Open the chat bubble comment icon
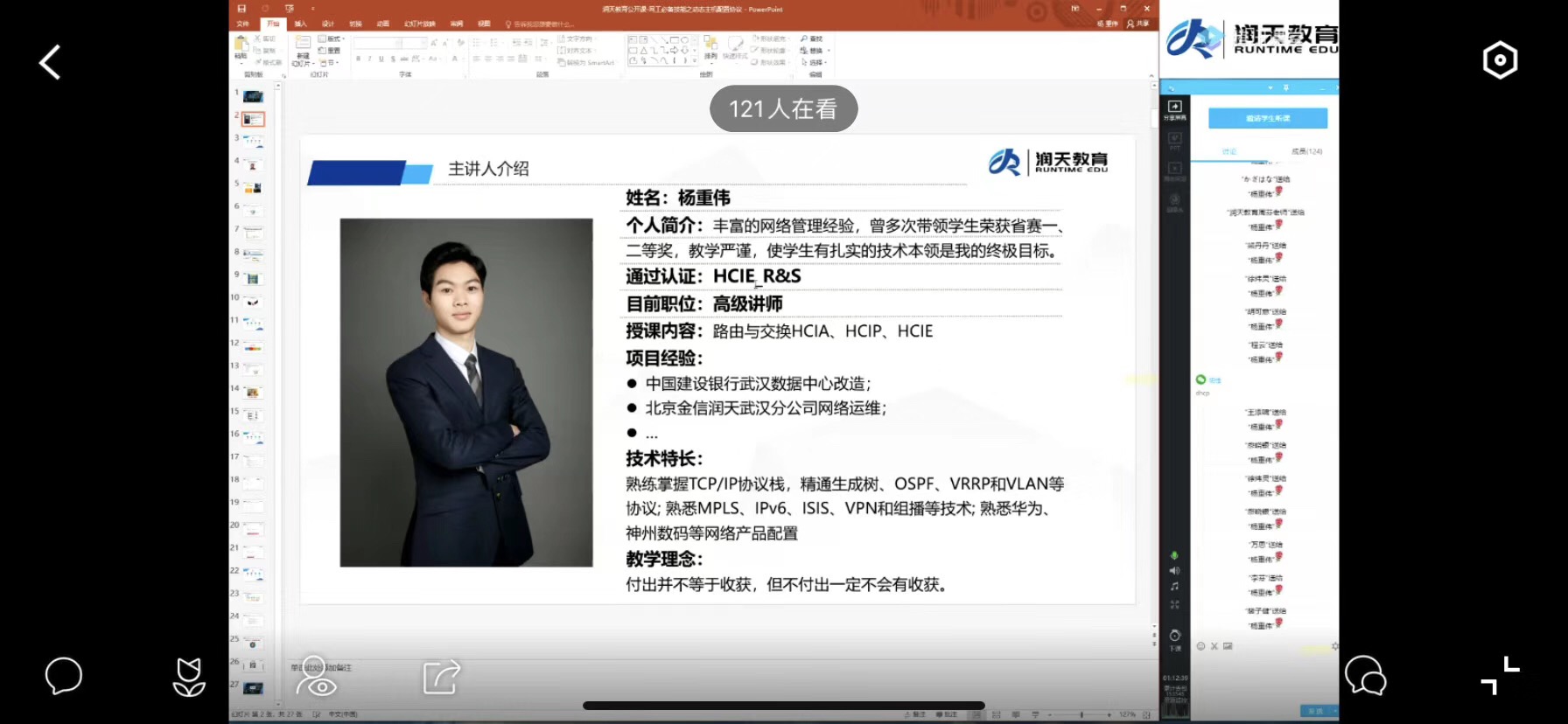Viewport: 1568px width, 724px height. pyautogui.click(x=63, y=676)
